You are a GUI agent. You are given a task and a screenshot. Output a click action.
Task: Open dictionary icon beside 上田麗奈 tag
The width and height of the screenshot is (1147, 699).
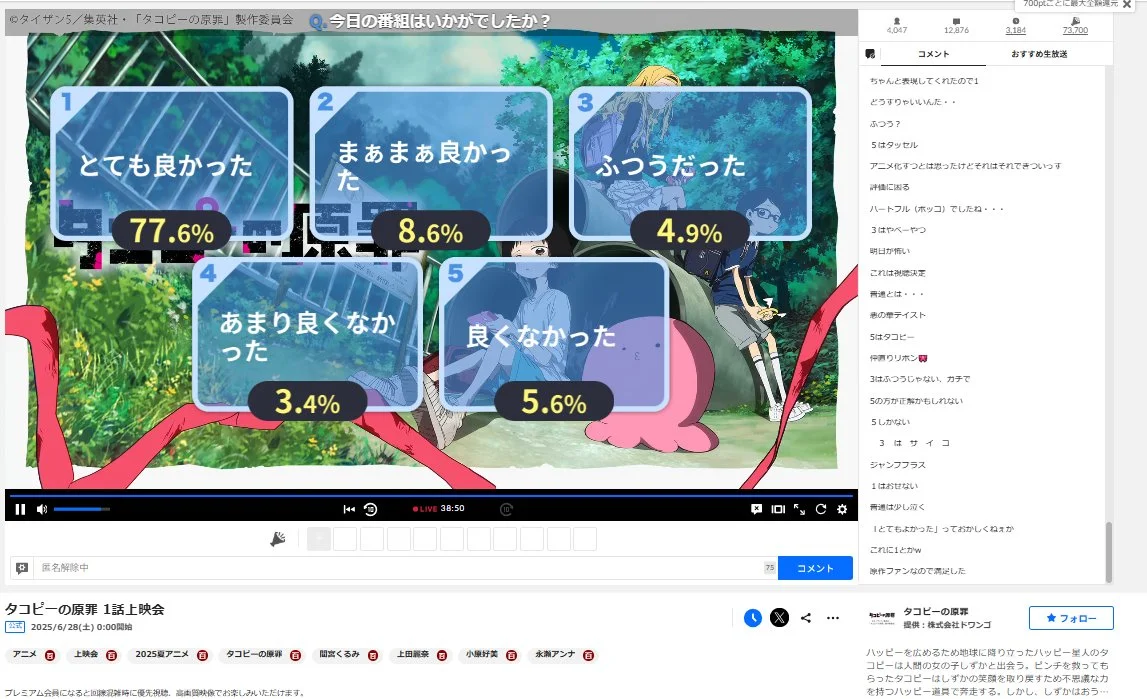tap(443, 655)
